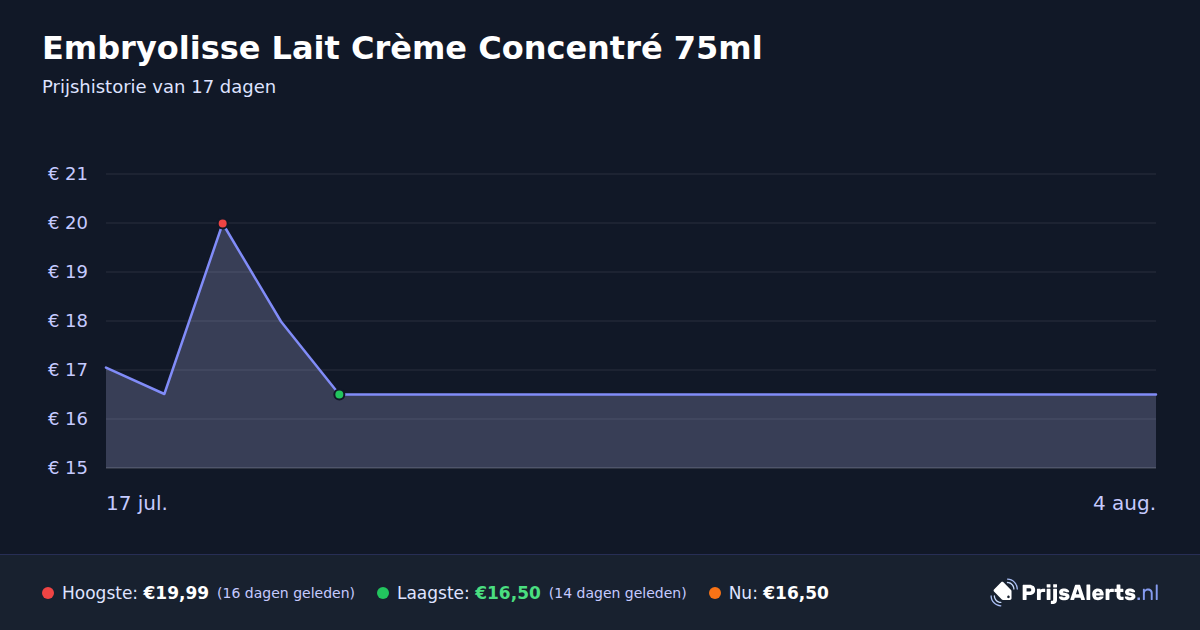
Task: Select the € 15 axis label
Action: [x=68, y=468]
